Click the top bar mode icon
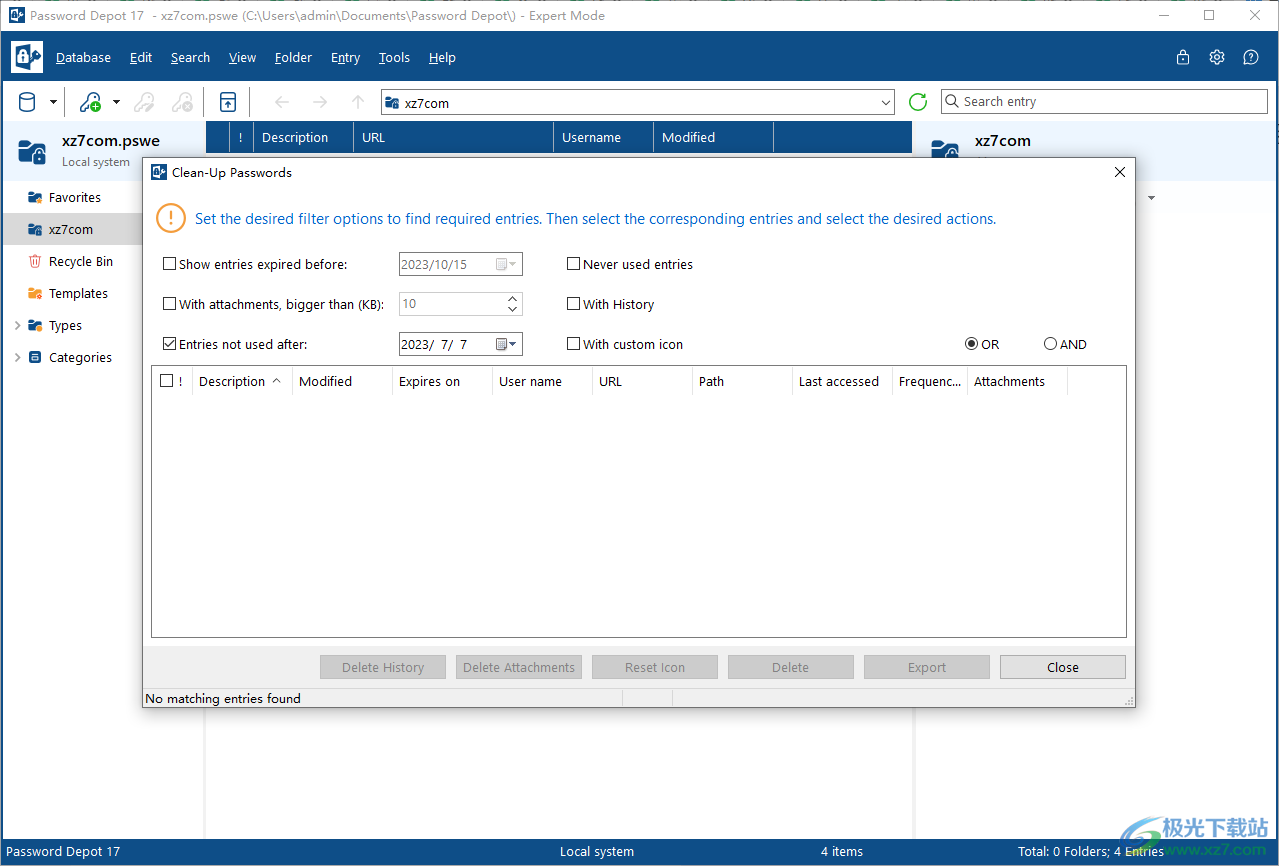1279x866 pixels. [228, 101]
